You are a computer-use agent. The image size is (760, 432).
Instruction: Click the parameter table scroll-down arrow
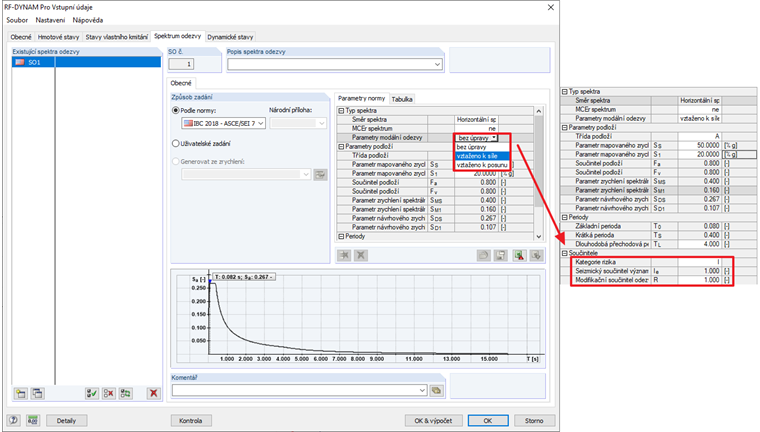538,237
